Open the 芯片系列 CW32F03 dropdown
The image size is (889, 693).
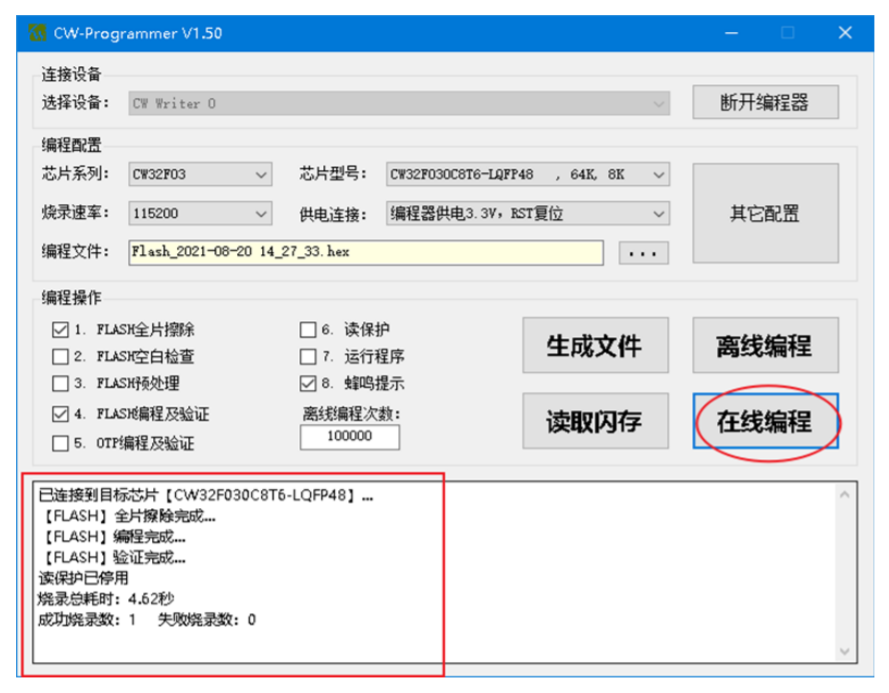tap(200, 174)
